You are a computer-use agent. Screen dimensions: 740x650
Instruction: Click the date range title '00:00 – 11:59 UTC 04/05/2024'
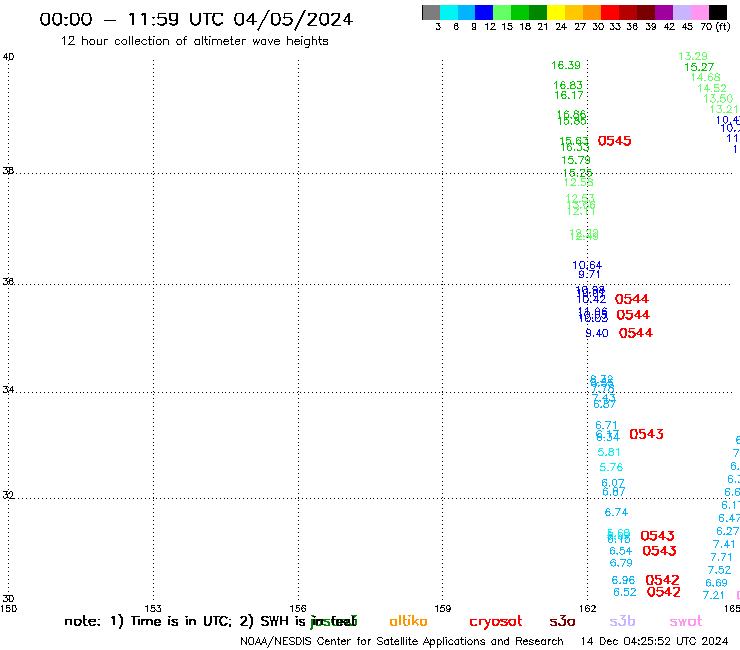pos(196,19)
